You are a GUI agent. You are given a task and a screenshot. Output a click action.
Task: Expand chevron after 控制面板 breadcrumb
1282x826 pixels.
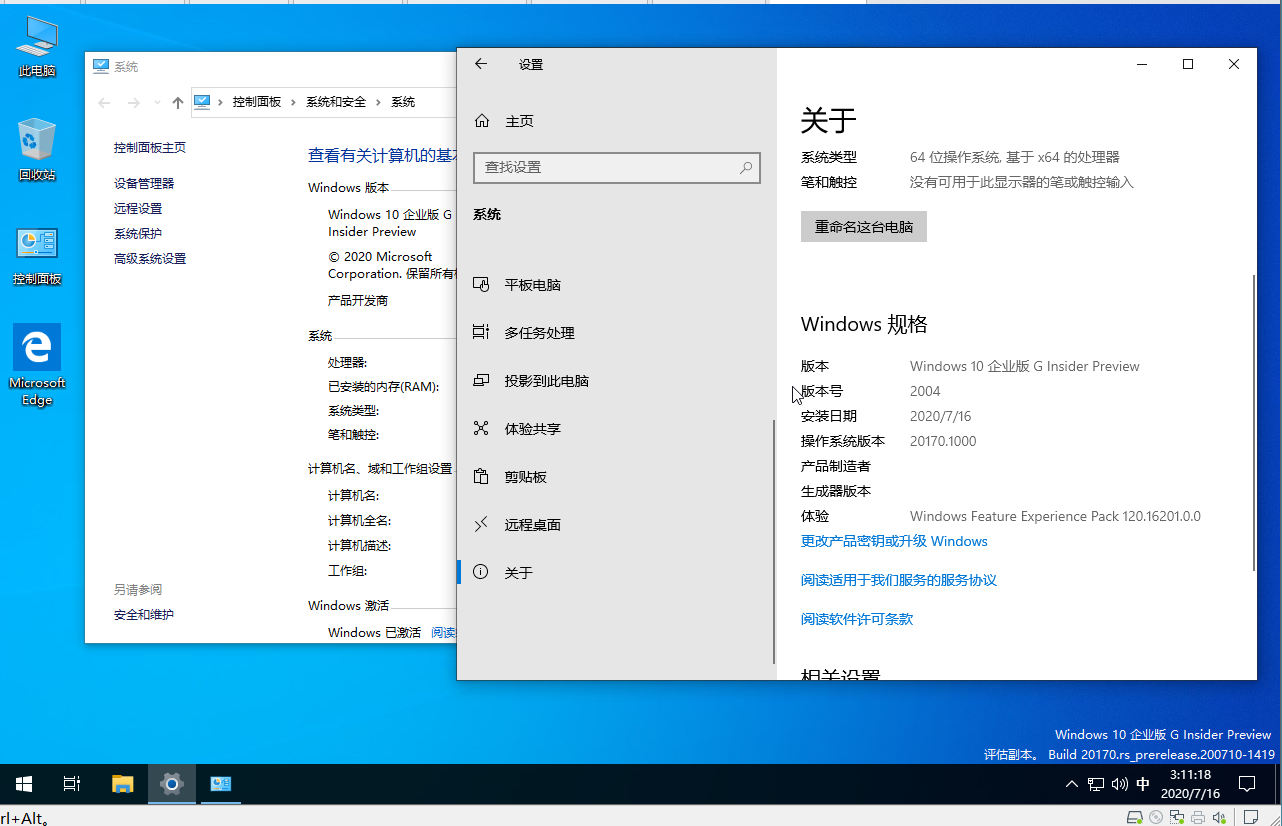(294, 102)
